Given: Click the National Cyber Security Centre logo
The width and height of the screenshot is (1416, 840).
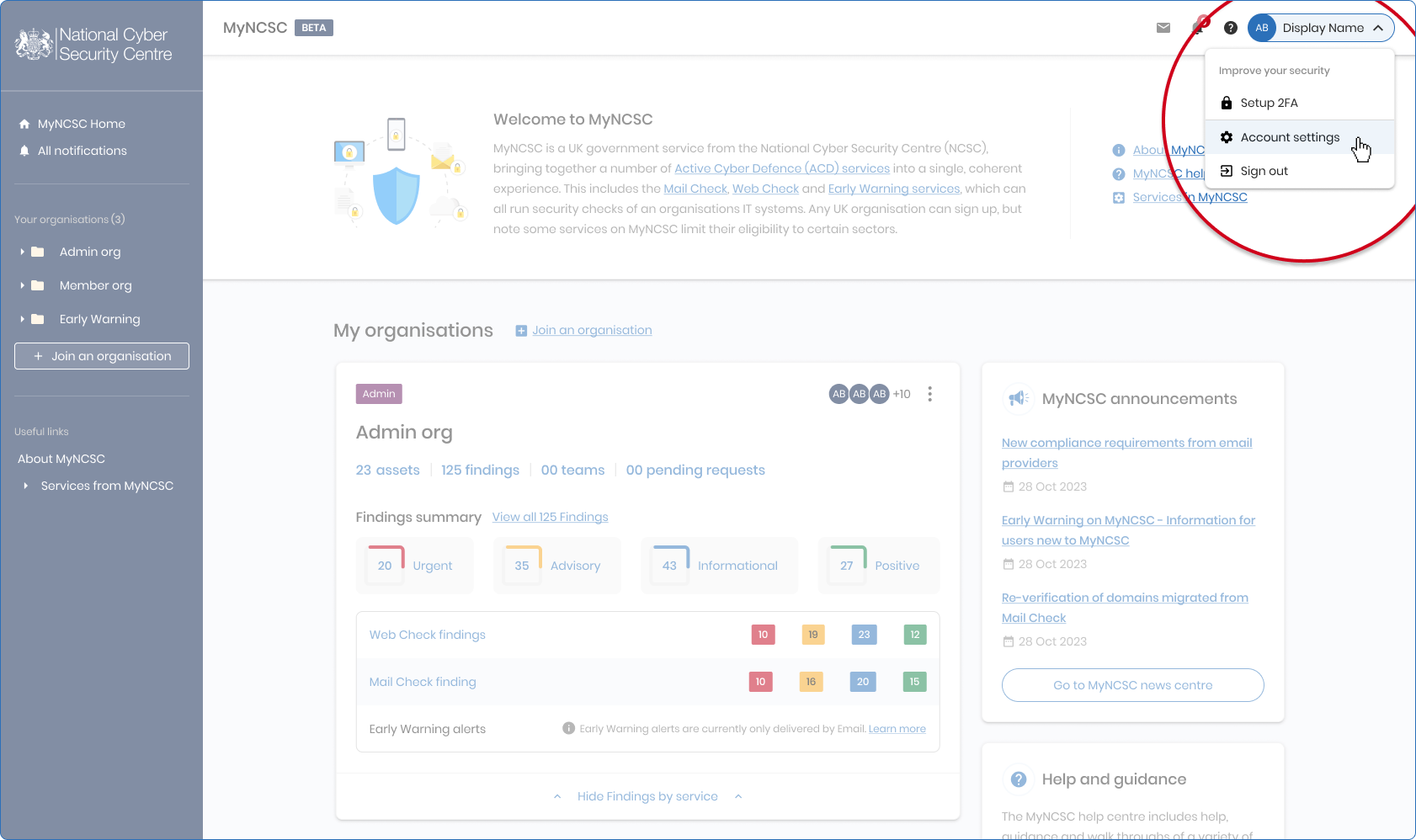Looking at the screenshot, I should point(93,45).
